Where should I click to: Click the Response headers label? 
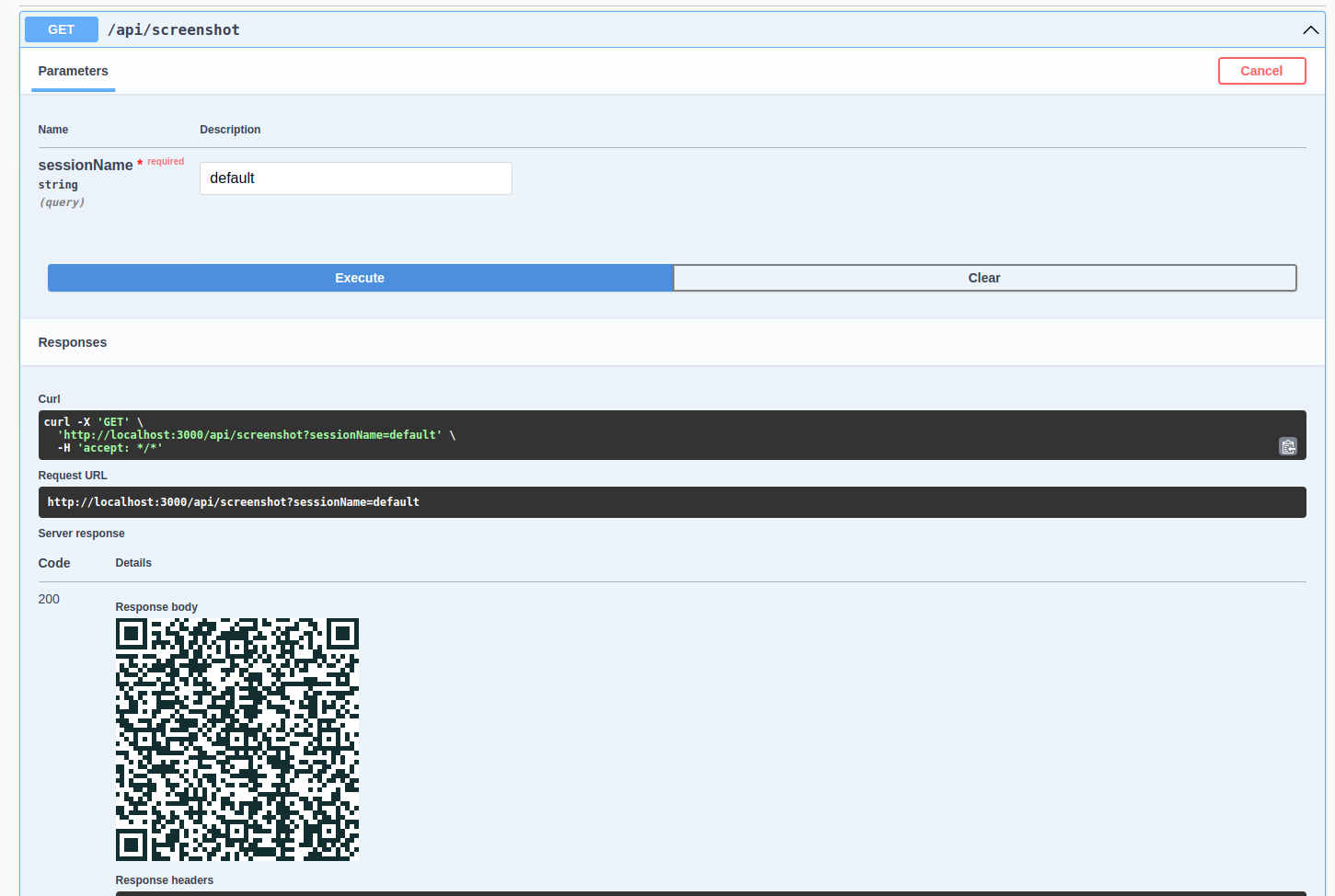click(165, 880)
